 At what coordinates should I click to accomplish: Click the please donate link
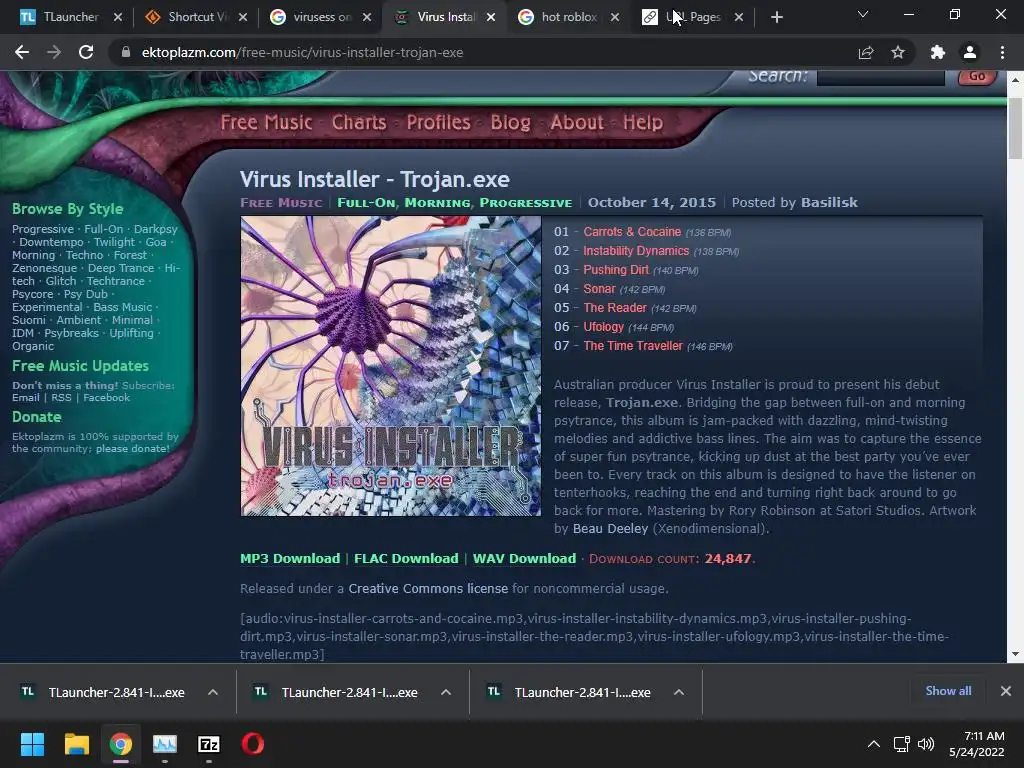(x=133, y=449)
